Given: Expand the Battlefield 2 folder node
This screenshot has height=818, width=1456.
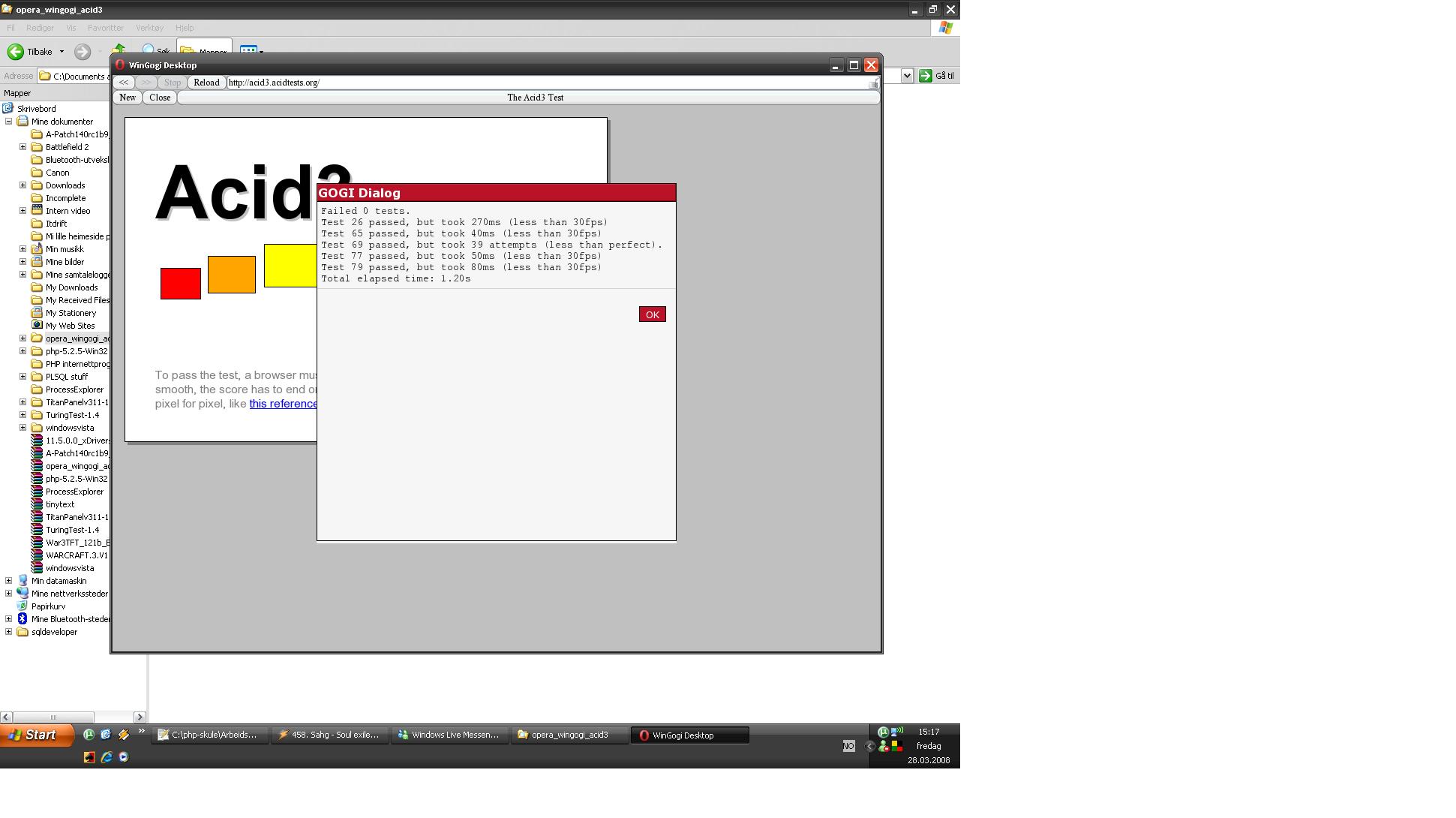Looking at the screenshot, I should (23, 147).
